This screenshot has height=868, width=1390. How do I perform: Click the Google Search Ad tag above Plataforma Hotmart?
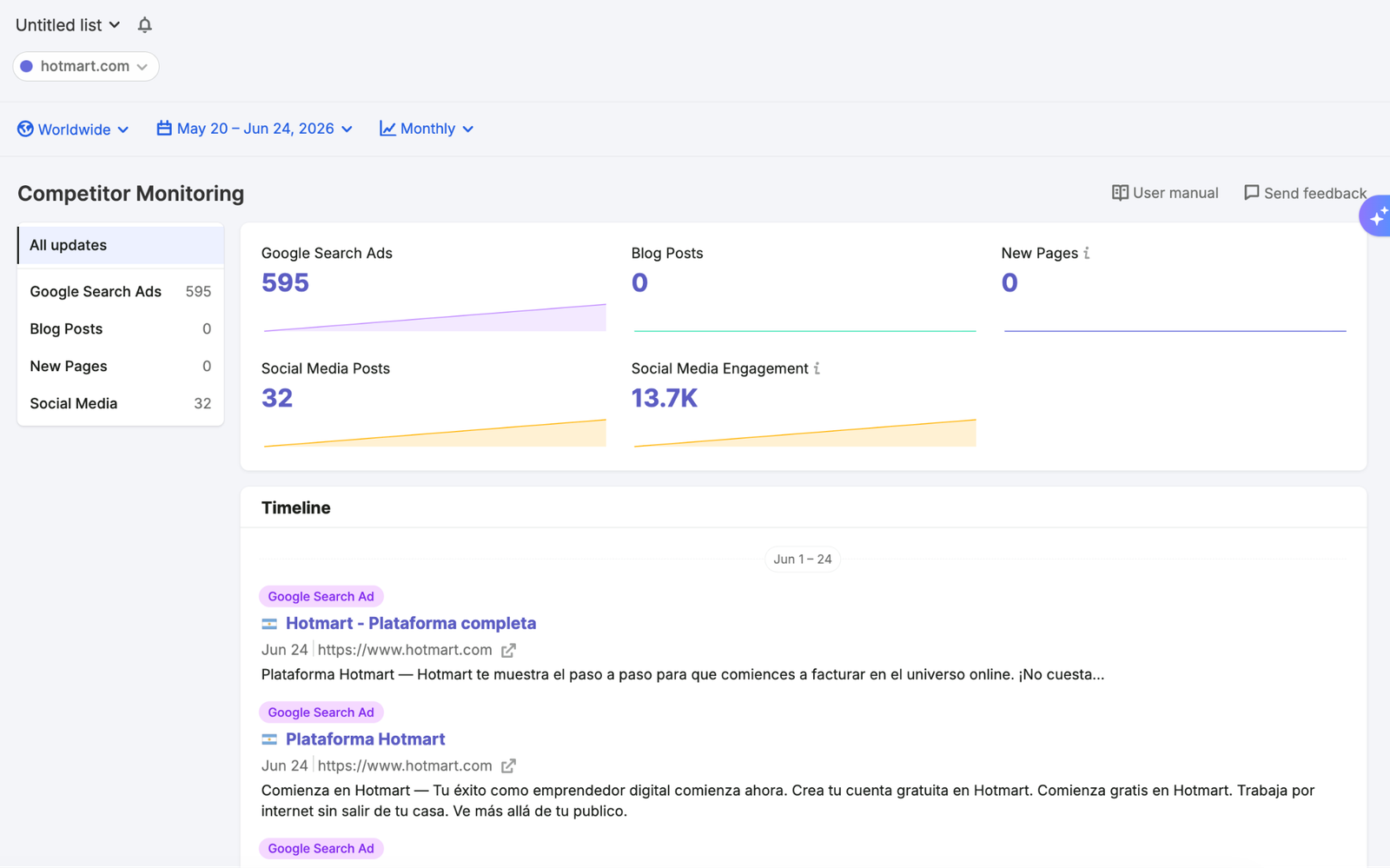tap(321, 712)
